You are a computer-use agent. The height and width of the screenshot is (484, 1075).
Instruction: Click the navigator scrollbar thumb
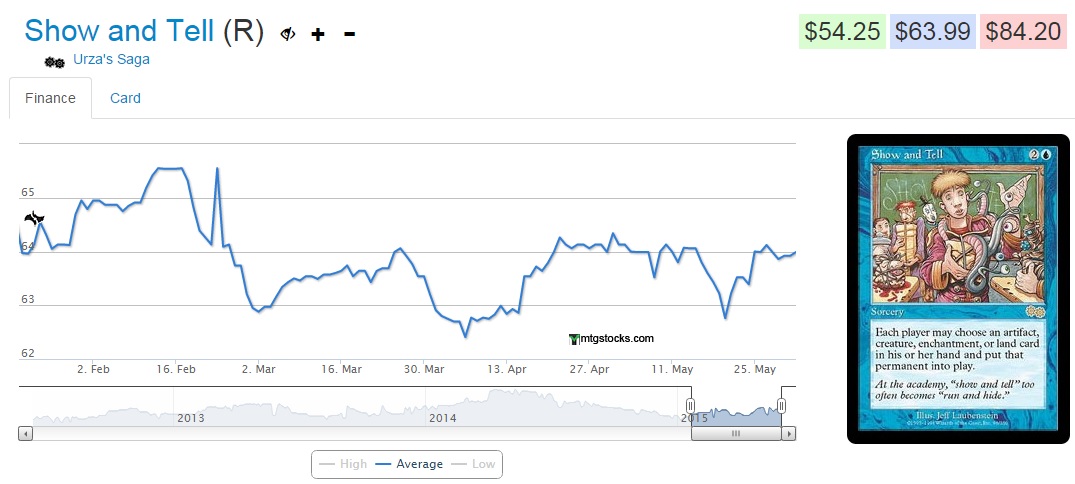(736, 434)
